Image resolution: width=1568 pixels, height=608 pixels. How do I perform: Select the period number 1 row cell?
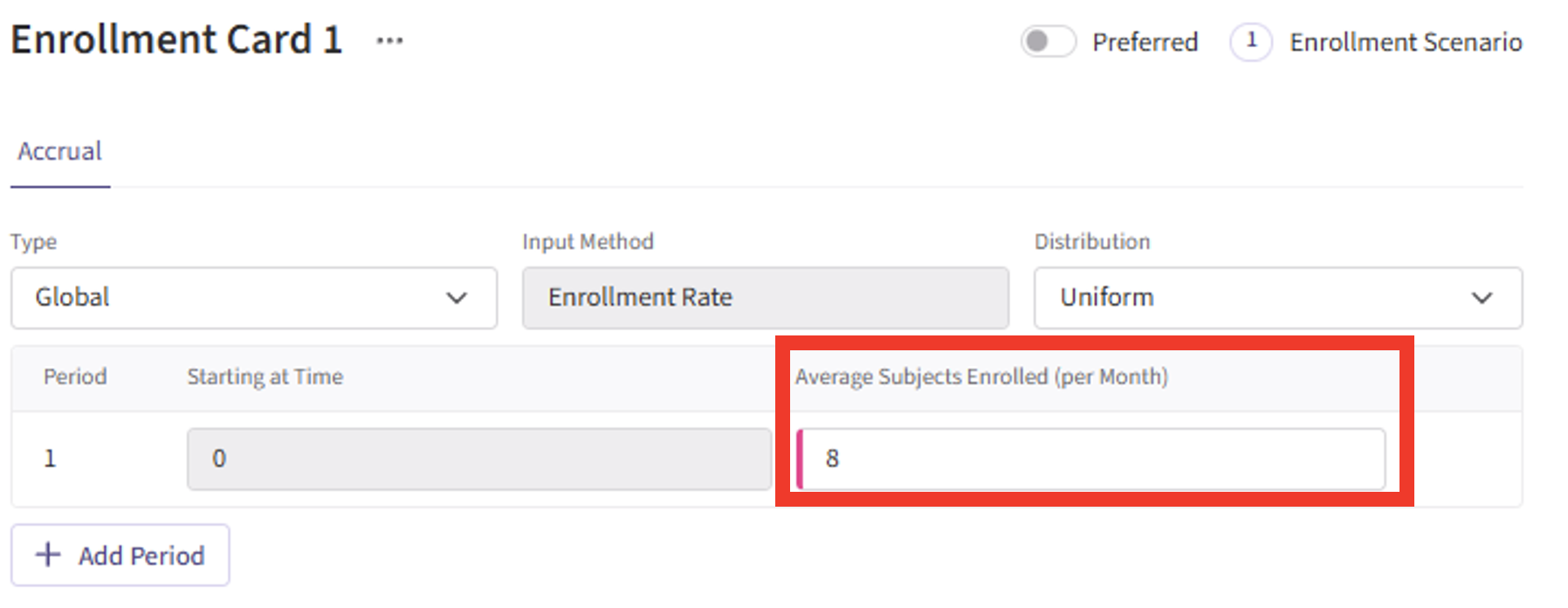pos(50,459)
